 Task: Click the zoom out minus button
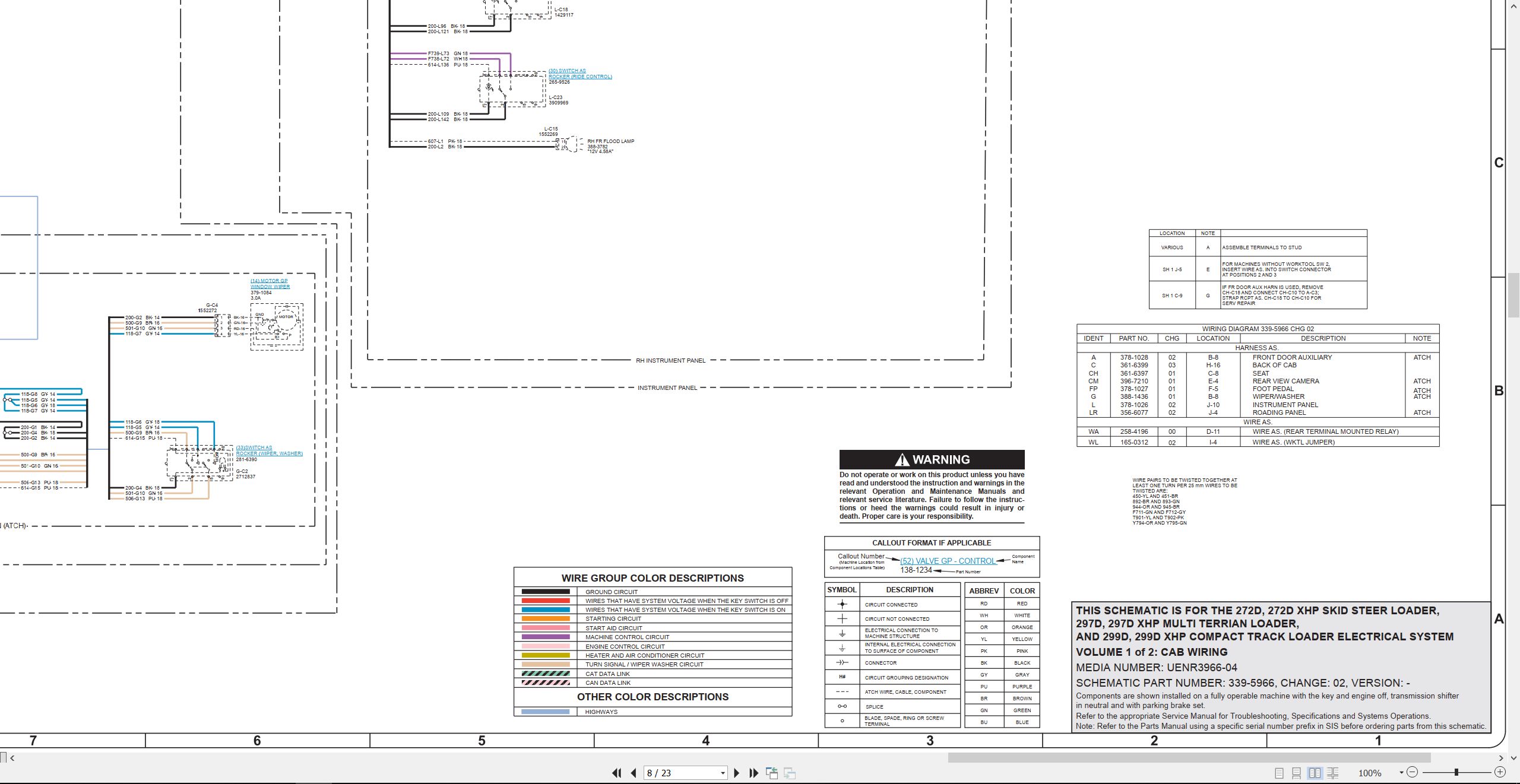[x=1413, y=772]
